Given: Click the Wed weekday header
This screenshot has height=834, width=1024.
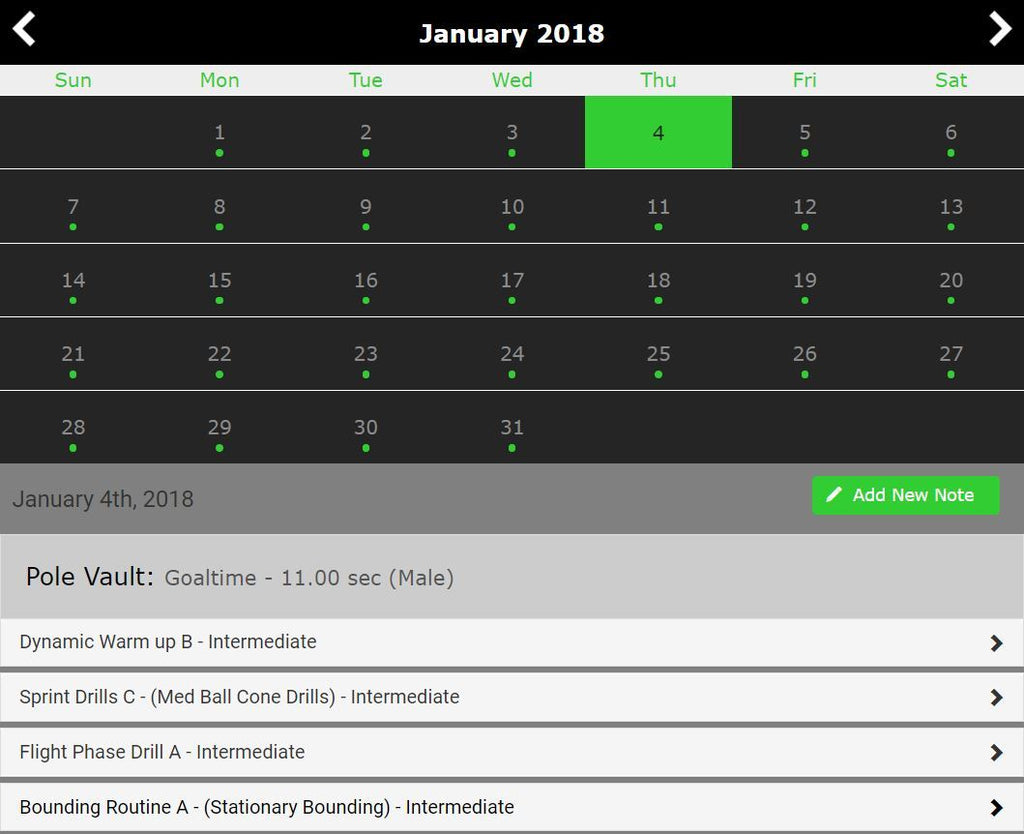Looking at the screenshot, I should (x=512, y=80).
